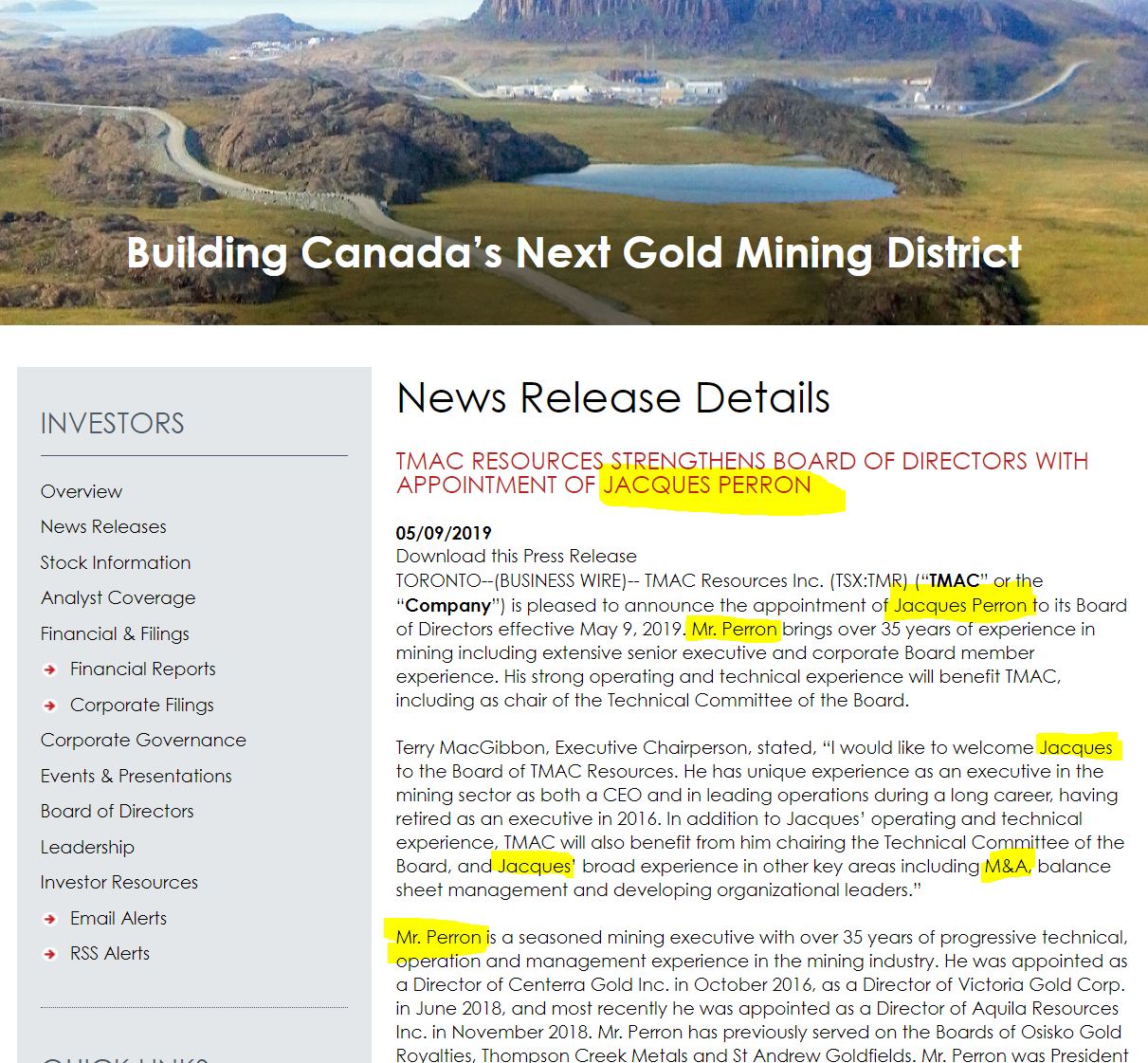Open the Stock Information page

(x=116, y=562)
